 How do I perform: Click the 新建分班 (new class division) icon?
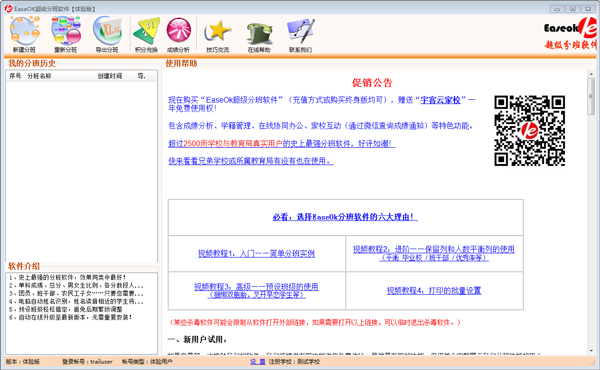click(24, 34)
